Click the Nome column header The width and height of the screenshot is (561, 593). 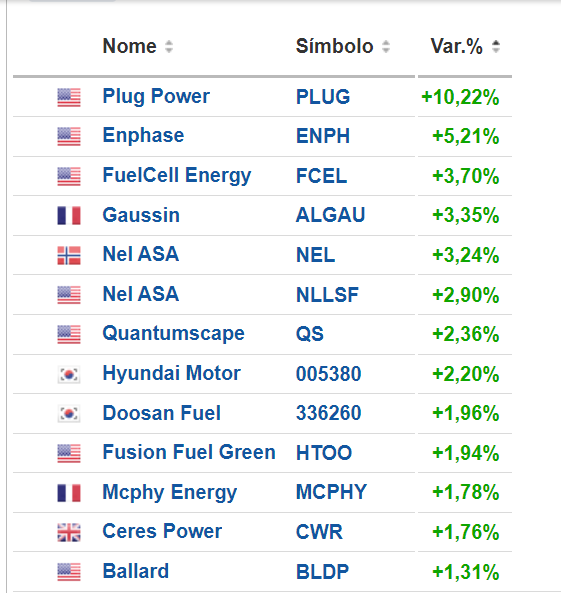129,46
